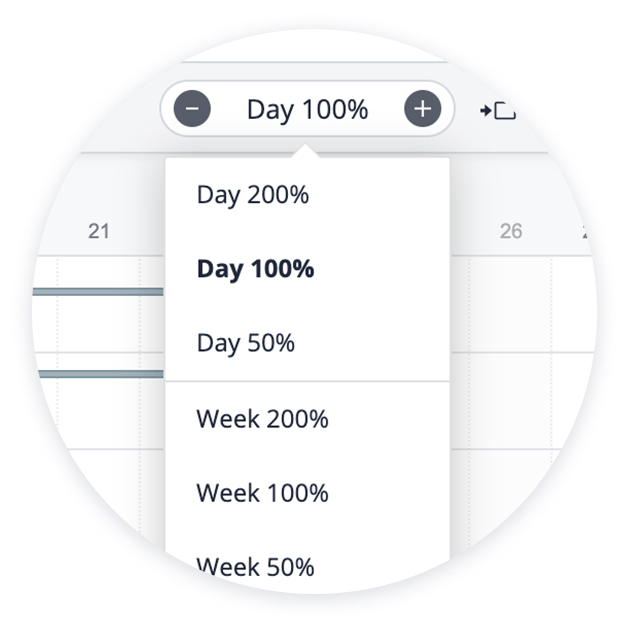Select Week 100% zoom option

tap(262, 493)
